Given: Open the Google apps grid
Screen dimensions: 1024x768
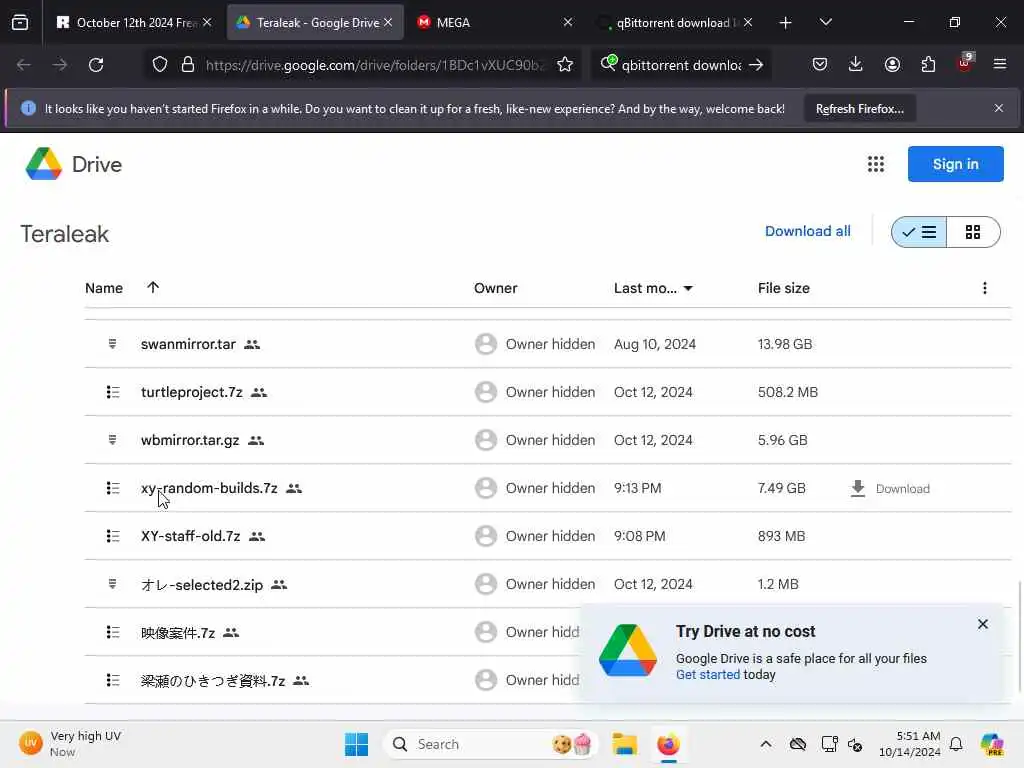Looking at the screenshot, I should click(x=876, y=164).
